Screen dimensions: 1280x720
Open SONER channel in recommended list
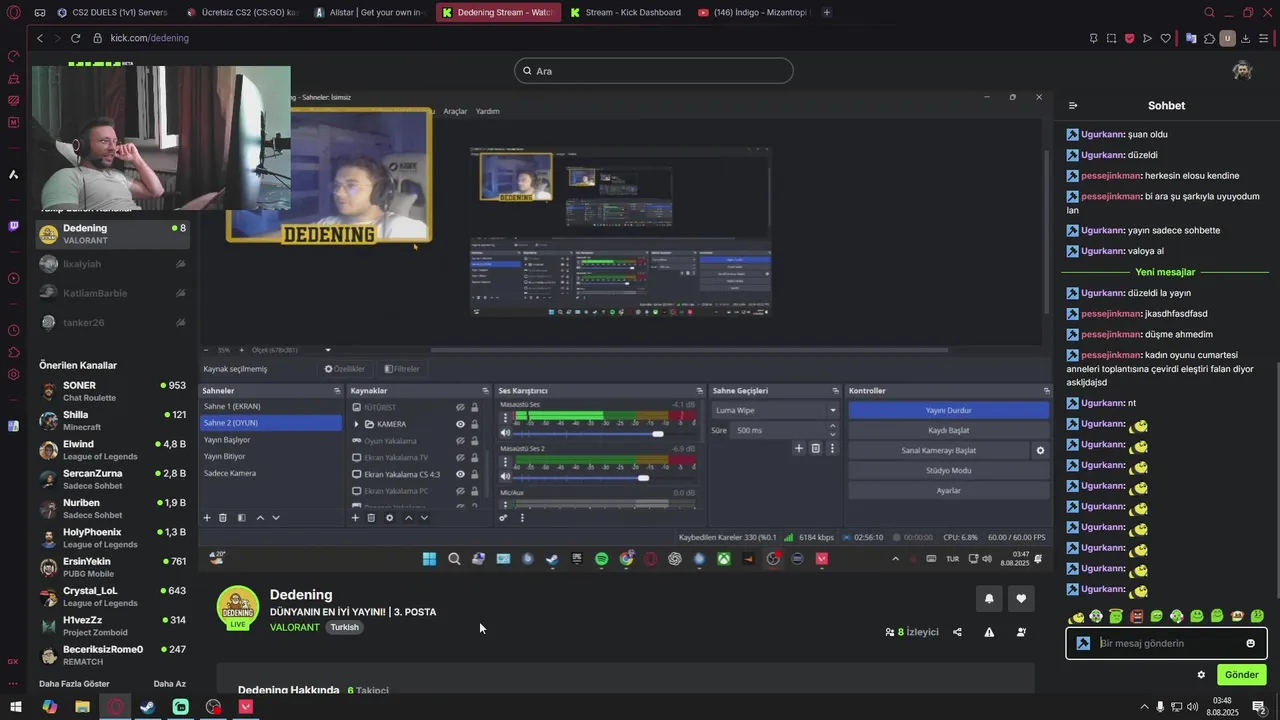(x=112, y=391)
